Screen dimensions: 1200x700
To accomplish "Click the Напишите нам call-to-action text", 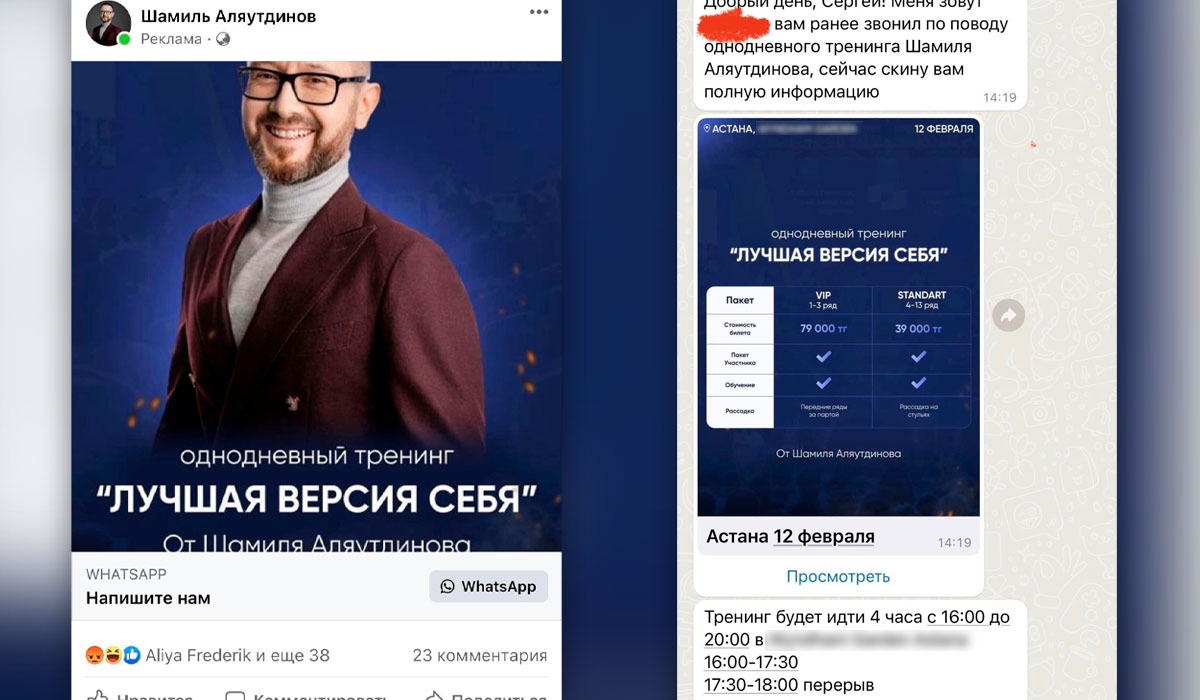I will click(x=148, y=598).
